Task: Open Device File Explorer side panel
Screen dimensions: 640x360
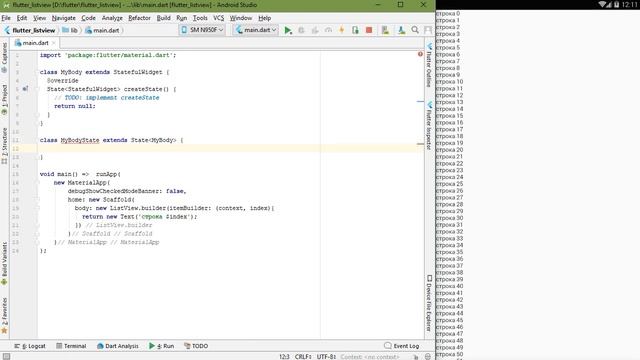Action: point(429,303)
